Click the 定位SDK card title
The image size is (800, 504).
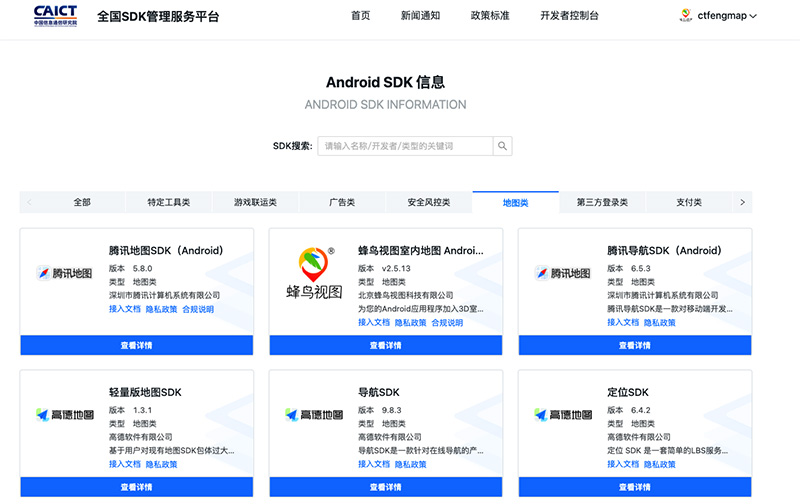click(x=628, y=392)
